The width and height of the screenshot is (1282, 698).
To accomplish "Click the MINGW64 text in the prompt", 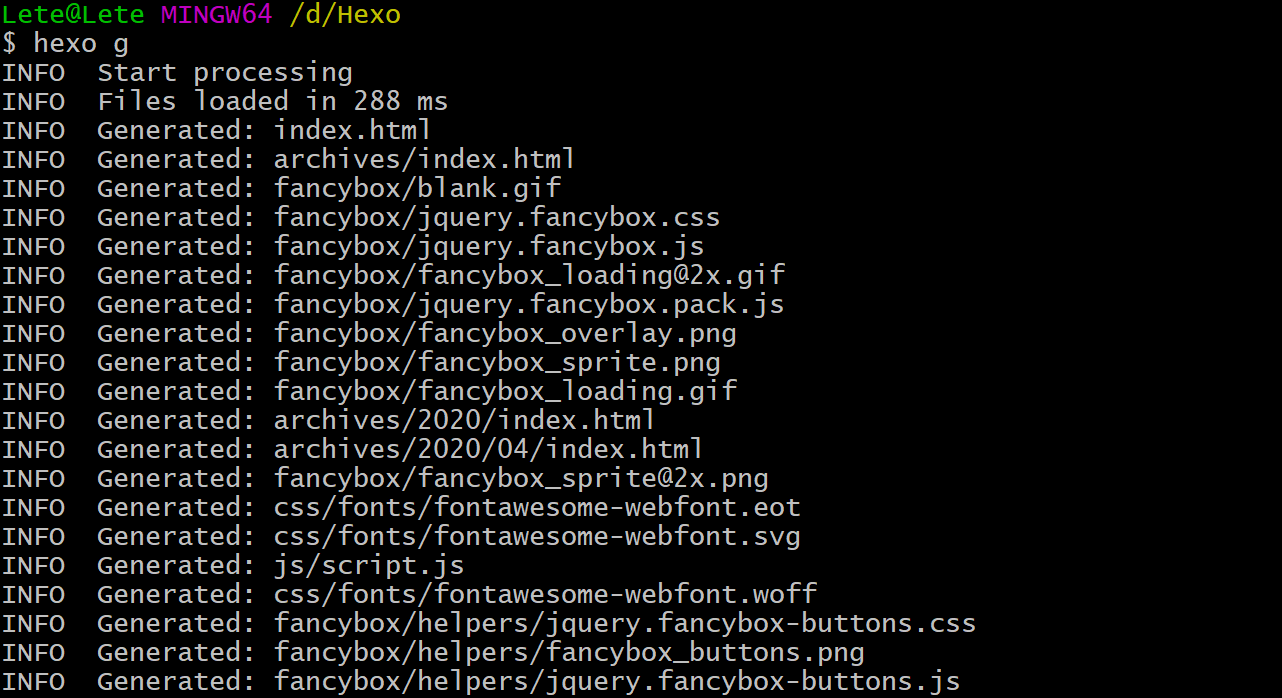I will [216, 15].
